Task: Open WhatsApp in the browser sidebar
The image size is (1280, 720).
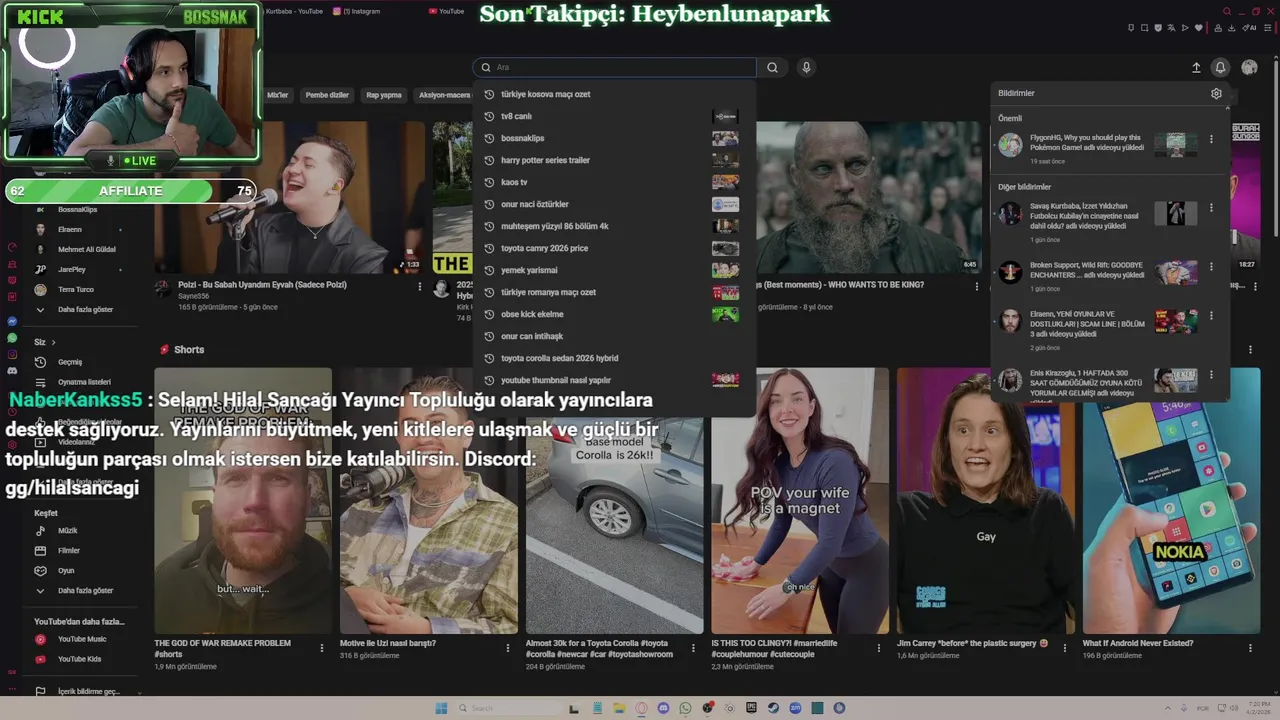Action: 12,338
